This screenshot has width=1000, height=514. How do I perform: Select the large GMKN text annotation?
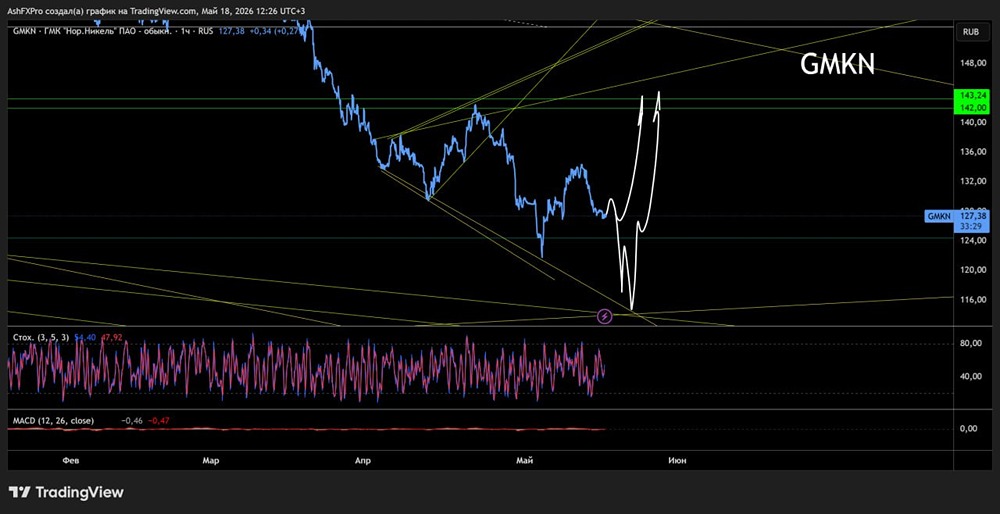(837, 64)
